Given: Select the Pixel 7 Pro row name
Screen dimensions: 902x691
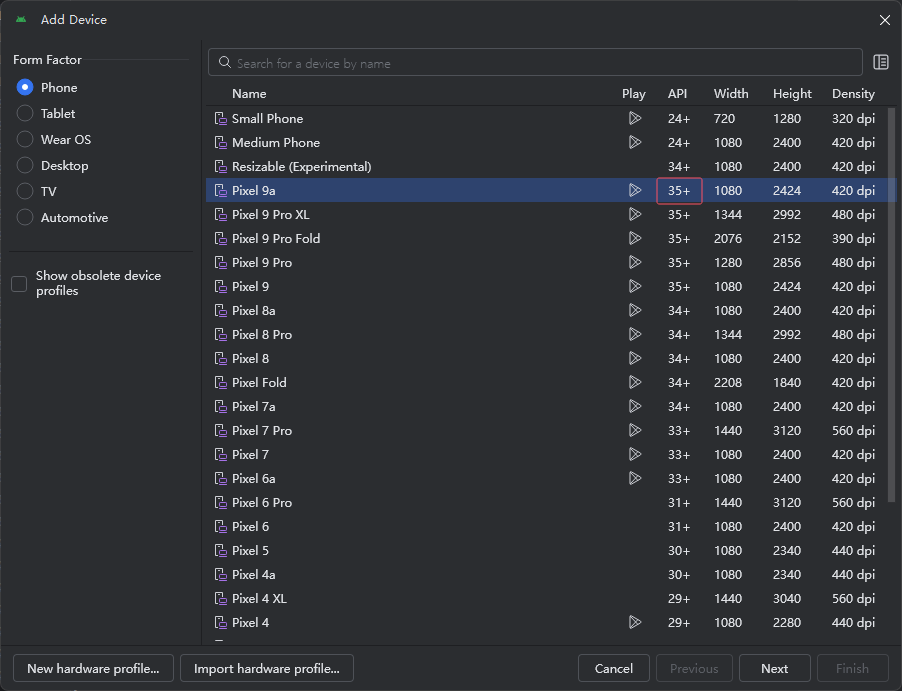Looking at the screenshot, I should point(262,430).
